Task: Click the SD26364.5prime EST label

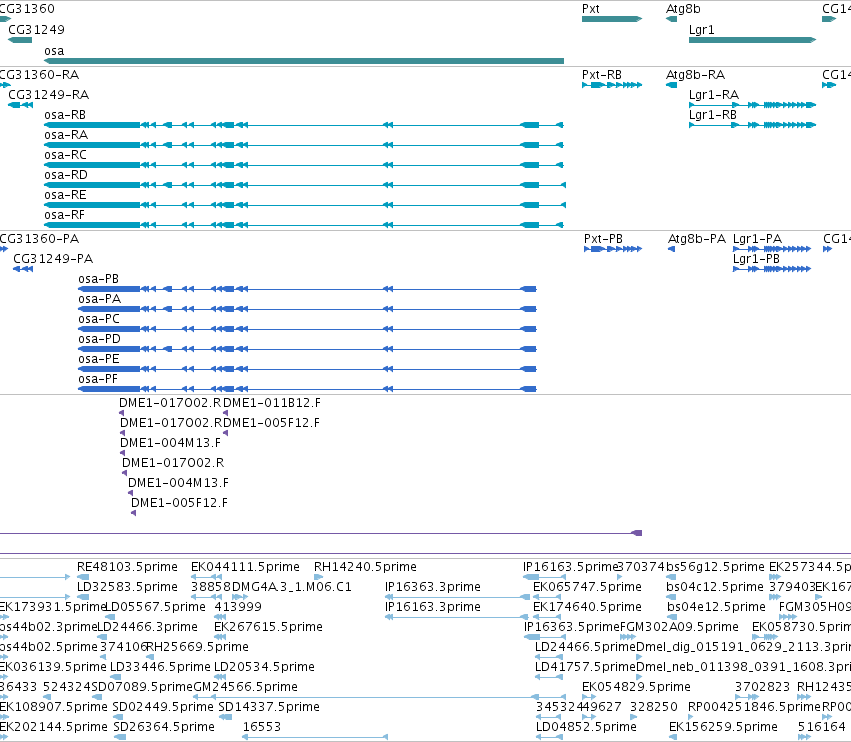Action: (164, 727)
